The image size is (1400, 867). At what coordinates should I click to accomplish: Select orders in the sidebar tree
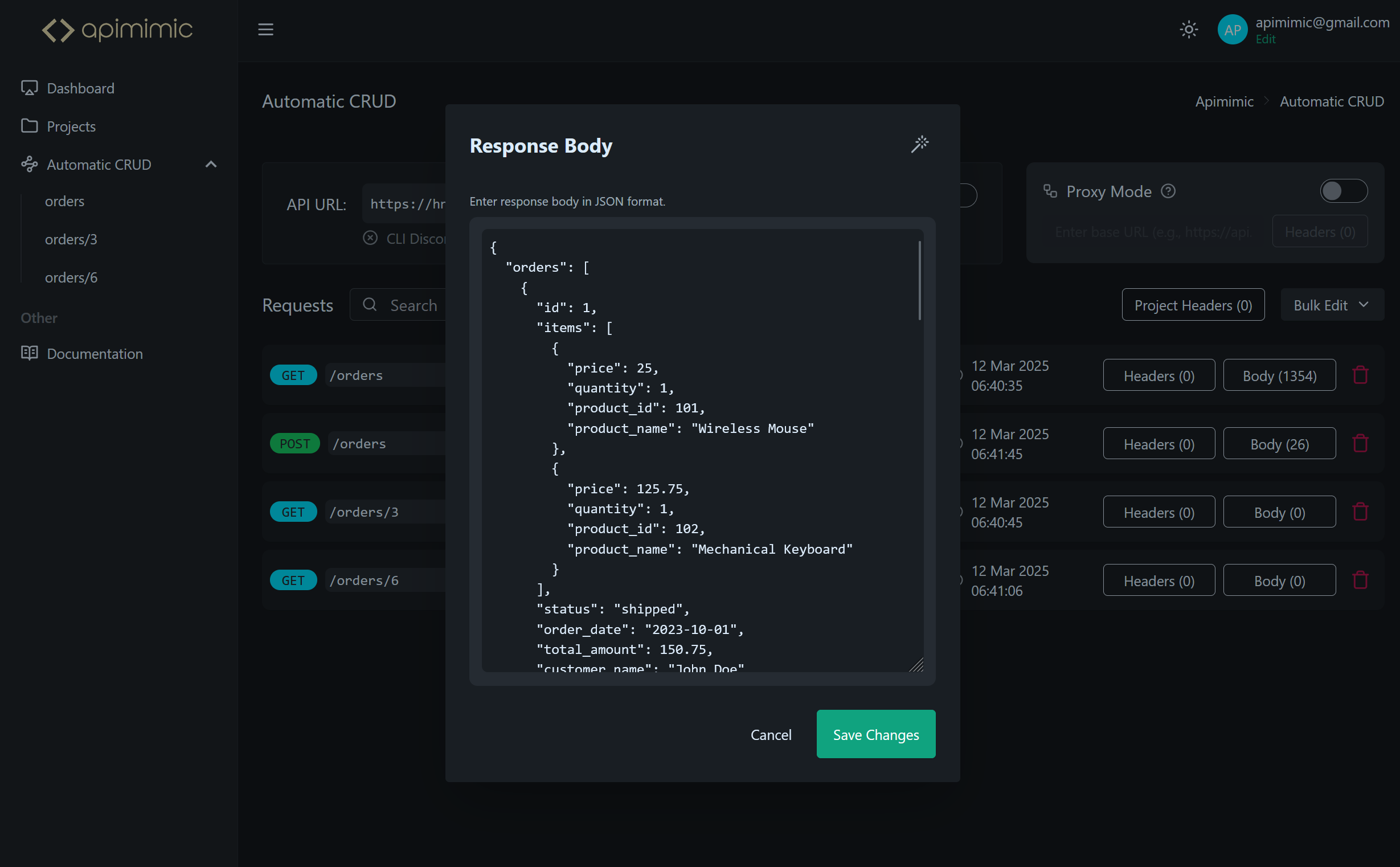point(65,201)
